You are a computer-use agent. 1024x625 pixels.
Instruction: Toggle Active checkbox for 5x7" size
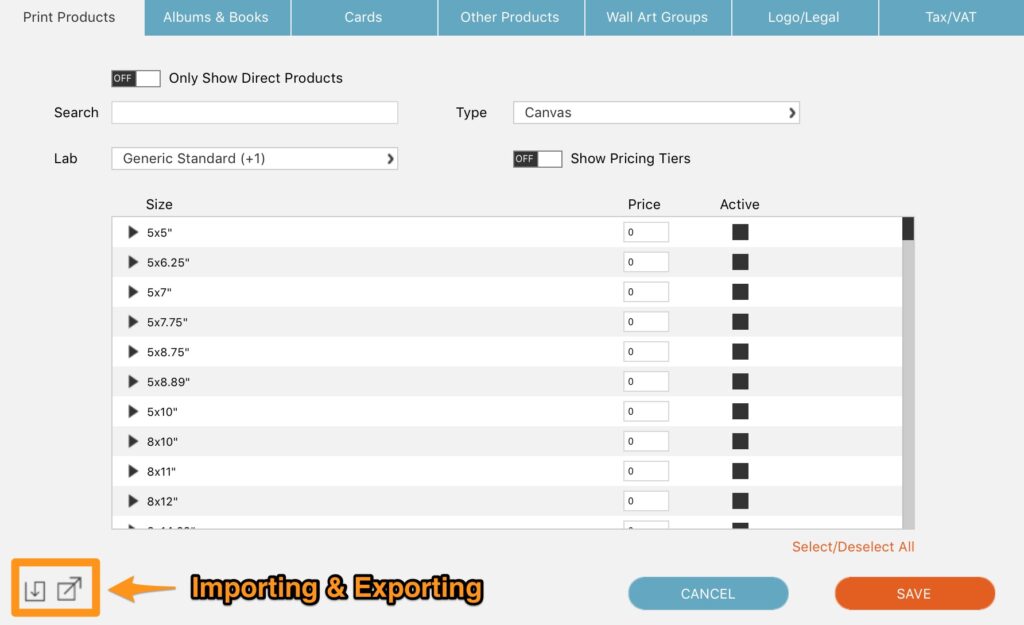[740, 292]
